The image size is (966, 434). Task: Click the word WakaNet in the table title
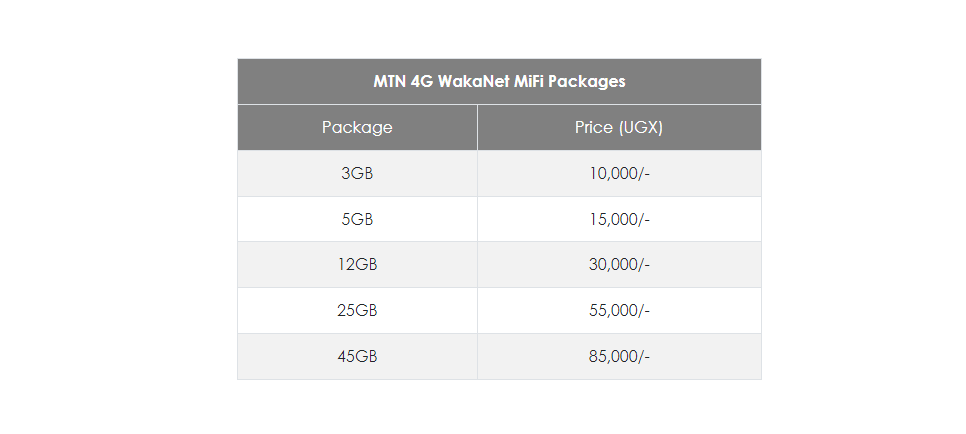tap(474, 81)
